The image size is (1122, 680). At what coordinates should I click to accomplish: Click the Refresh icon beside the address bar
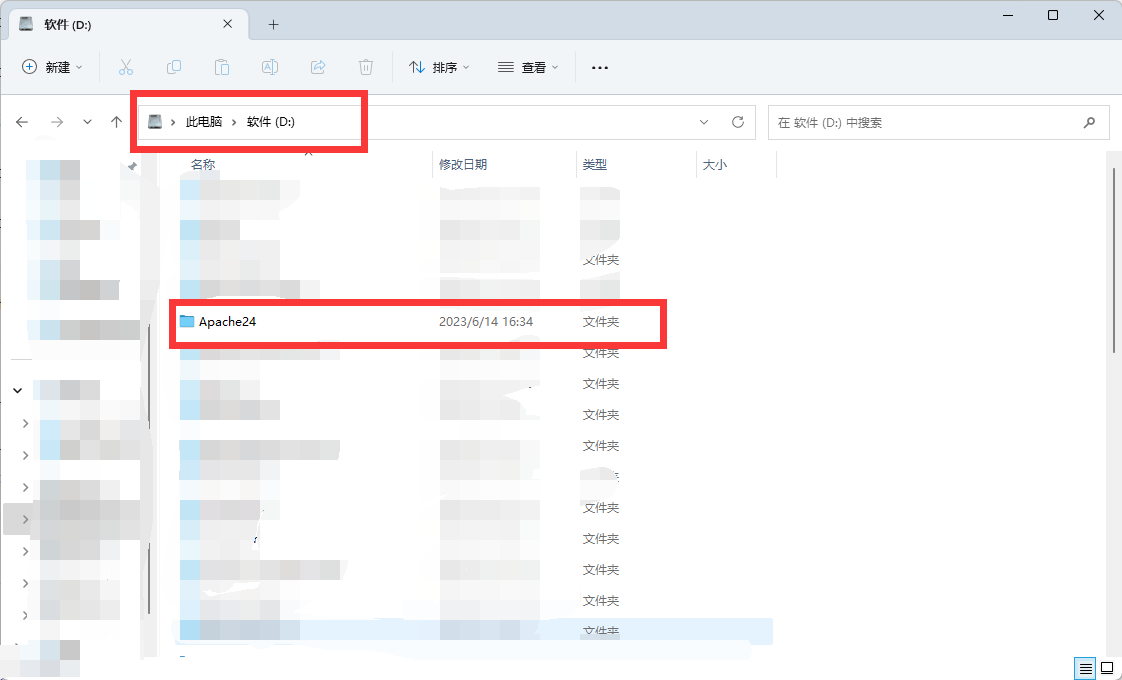(738, 122)
